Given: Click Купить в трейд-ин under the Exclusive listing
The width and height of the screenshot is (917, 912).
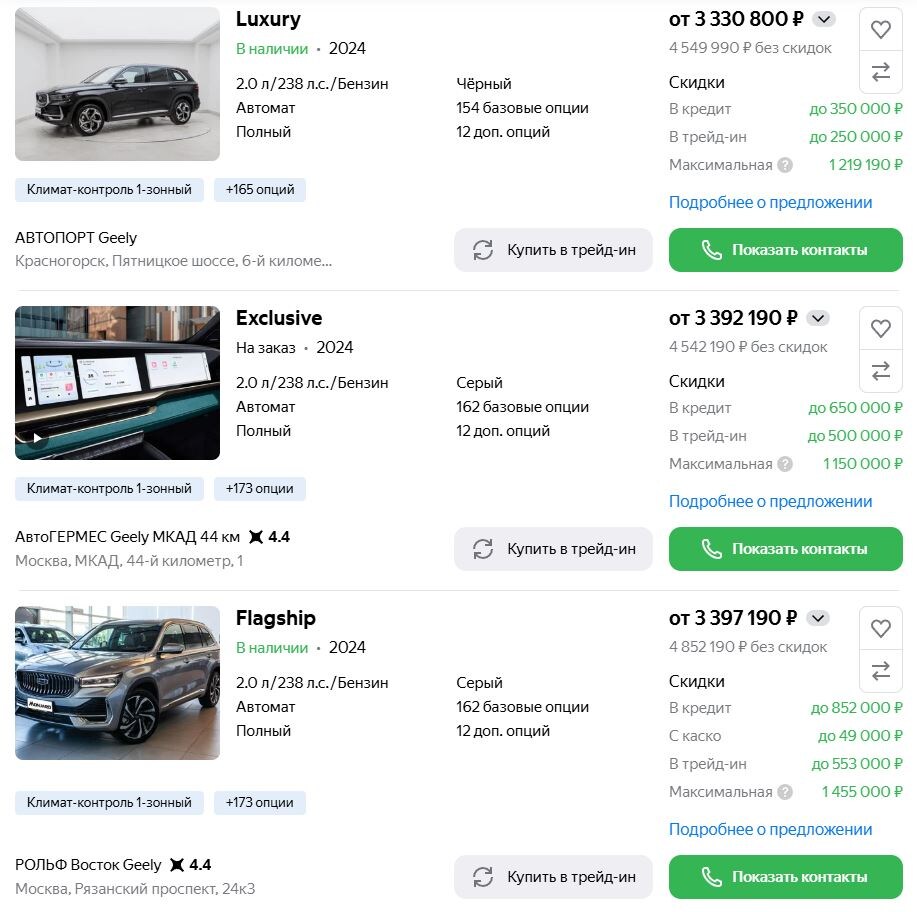Looking at the screenshot, I should click(553, 548).
